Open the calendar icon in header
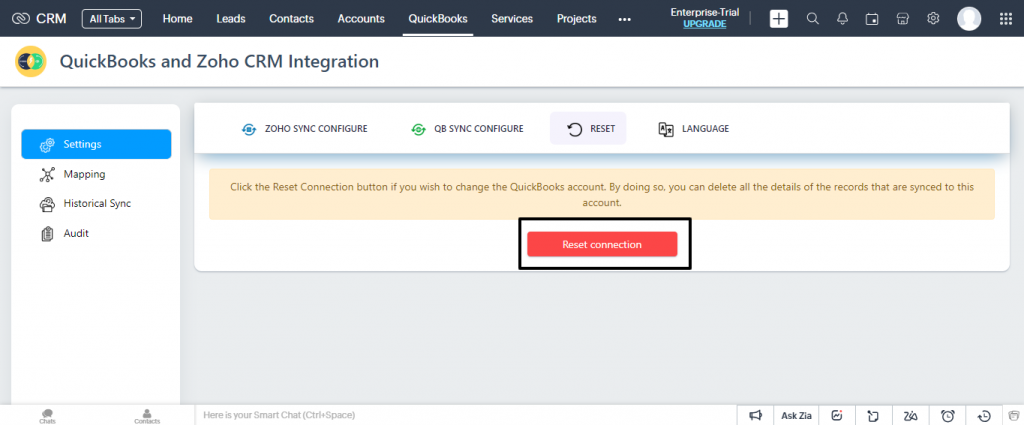 (x=872, y=19)
